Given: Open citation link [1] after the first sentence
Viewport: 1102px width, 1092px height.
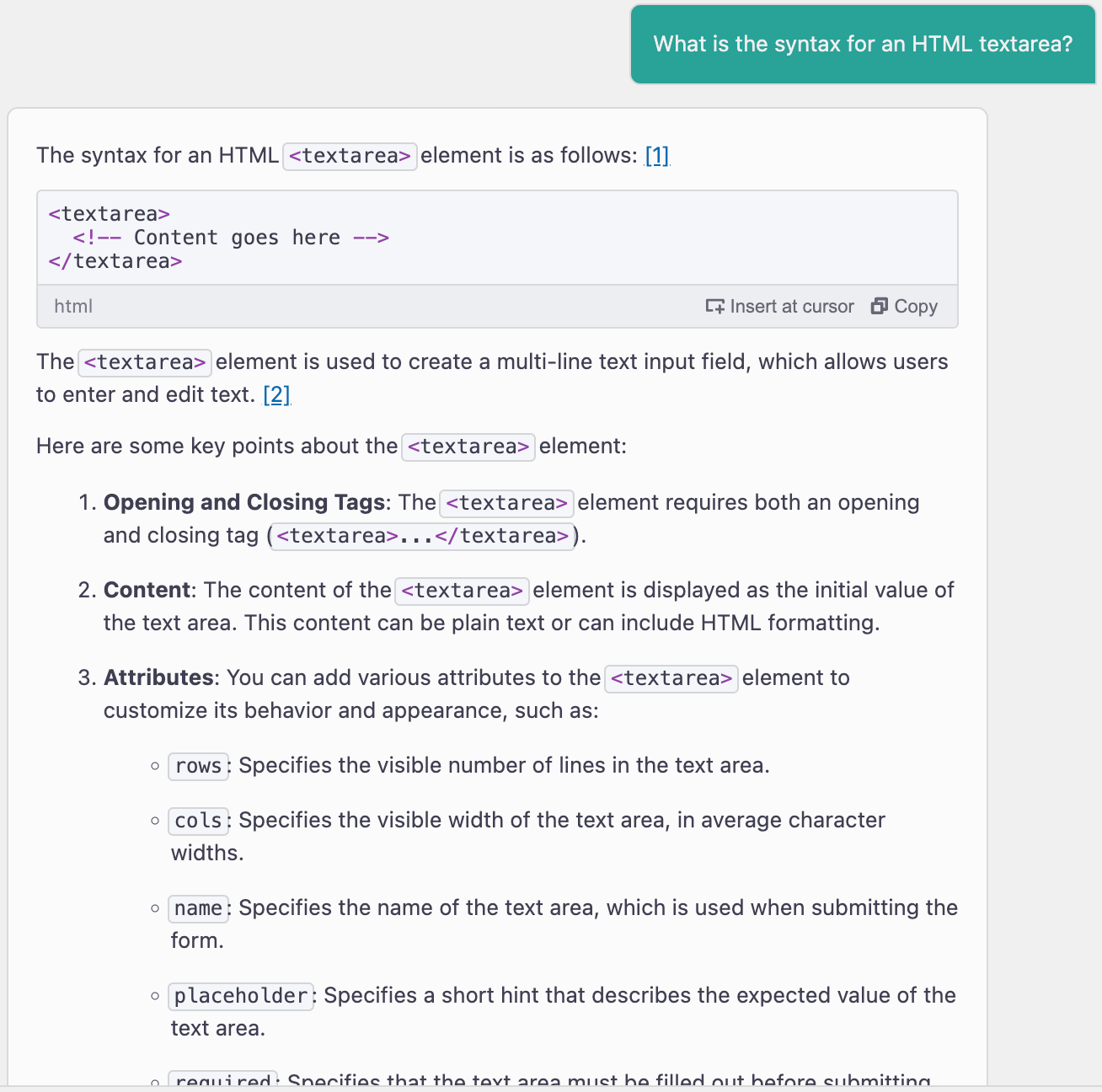Looking at the screenshot, I should (x=656, y=155).
